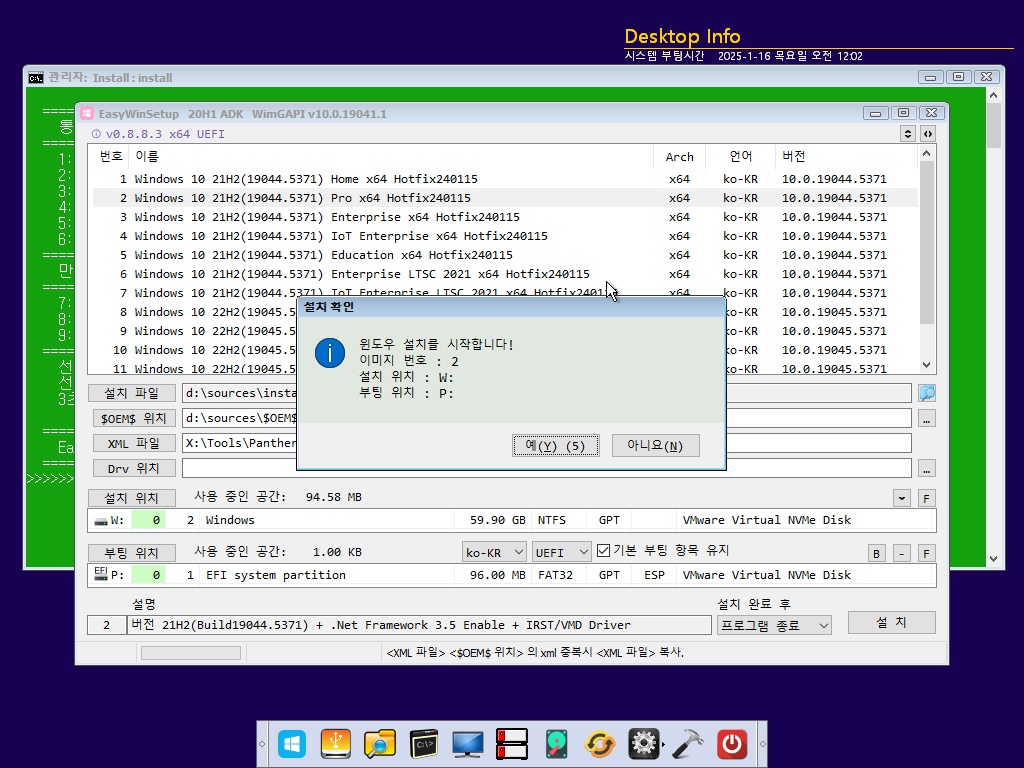Toggle the 기본 부팅 항목 유지 checkbox
Image resolution: width=1024 pixels, height=768 pixels.
tap(603, 551)
